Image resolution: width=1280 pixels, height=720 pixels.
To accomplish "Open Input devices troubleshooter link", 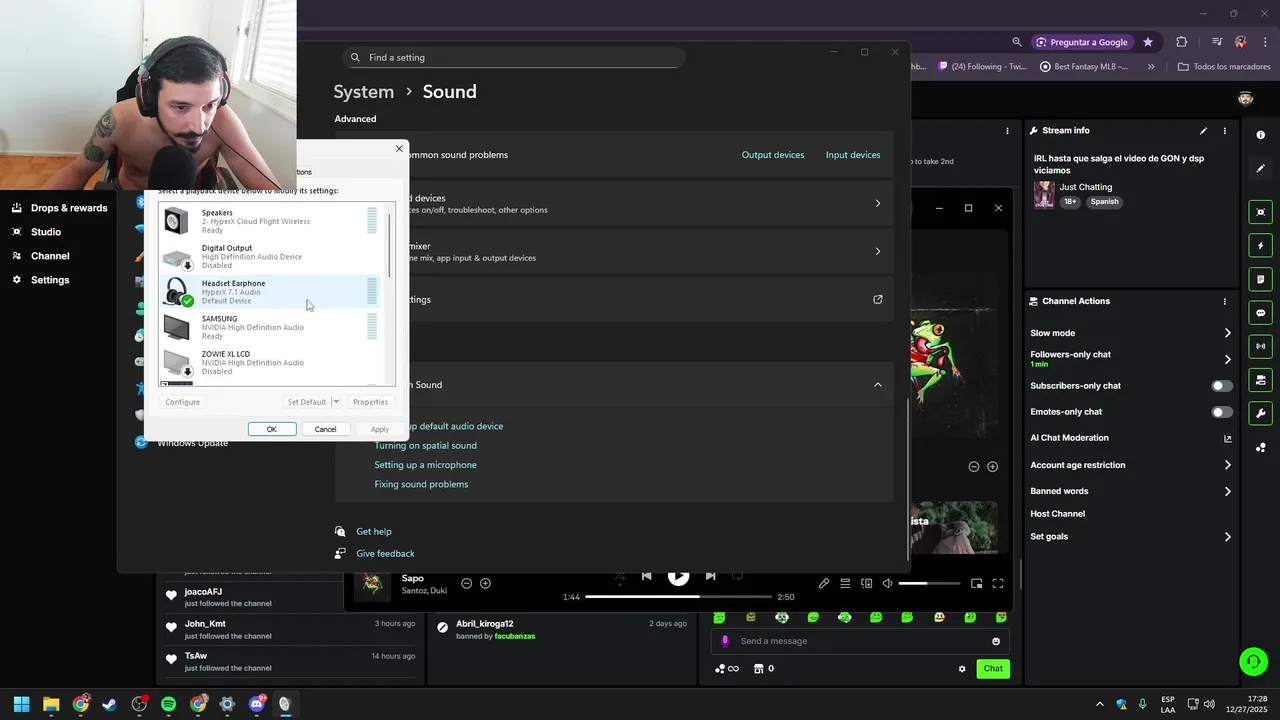I will tap(853, 155).
